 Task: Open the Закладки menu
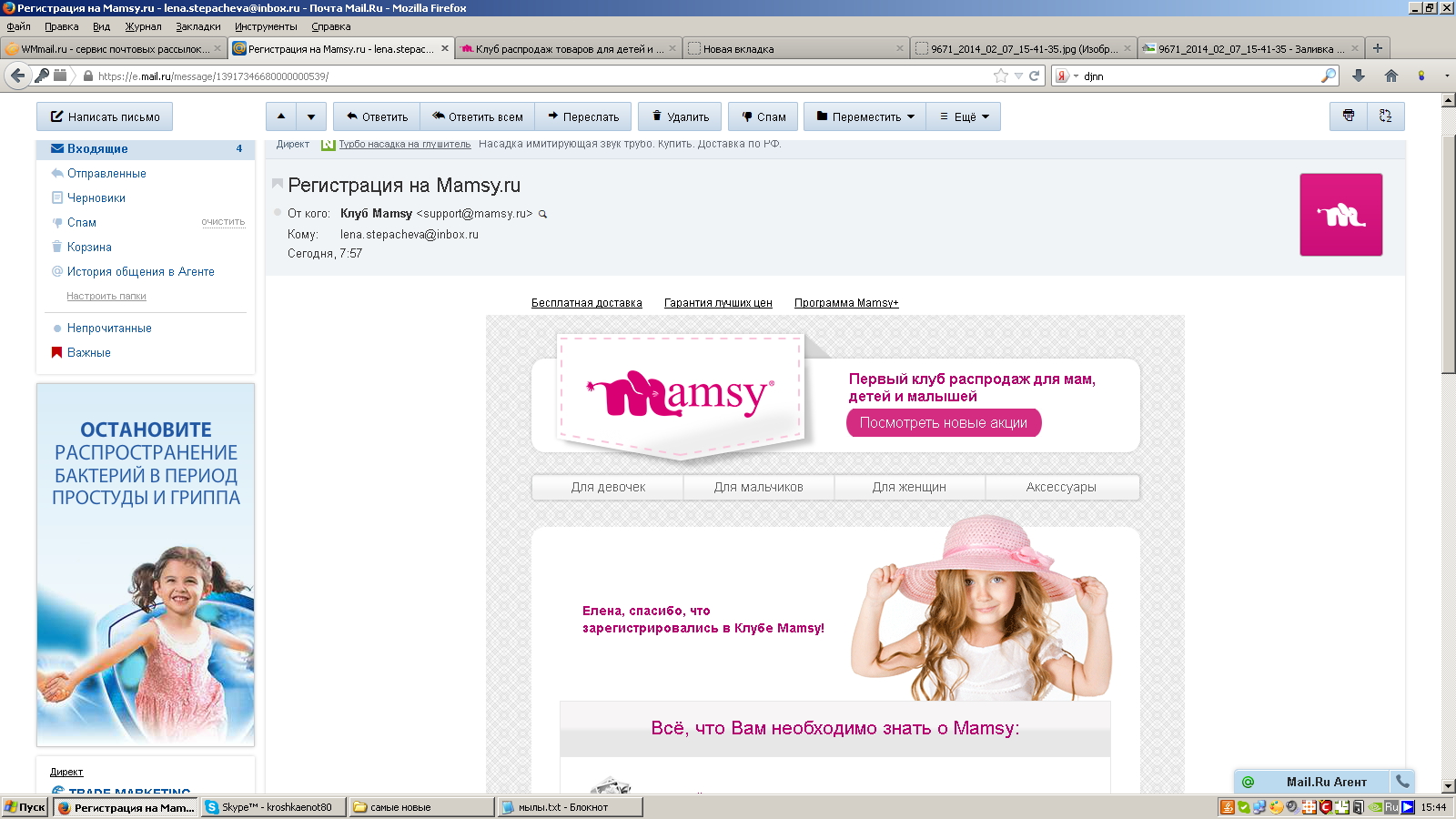(x=198, y=26)
